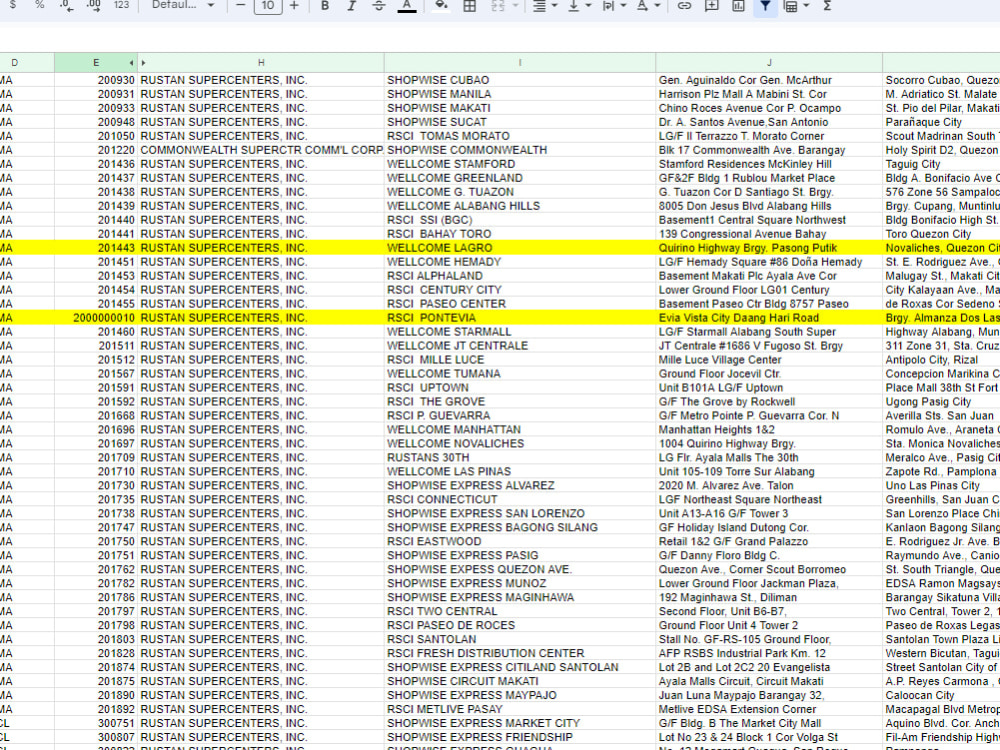Click cell SHOPWISE EXPRESS MAGINHAWA

(520, 597)
